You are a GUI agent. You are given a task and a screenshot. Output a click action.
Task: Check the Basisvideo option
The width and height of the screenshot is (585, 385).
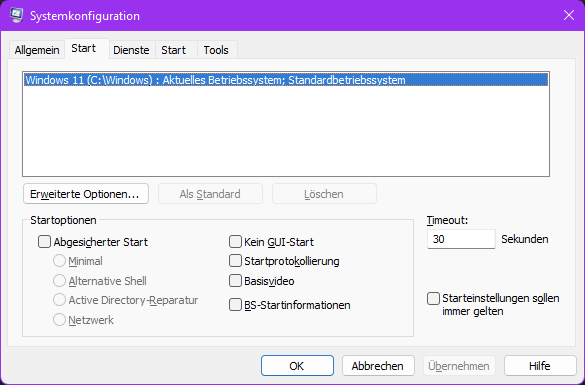[235, 281]
